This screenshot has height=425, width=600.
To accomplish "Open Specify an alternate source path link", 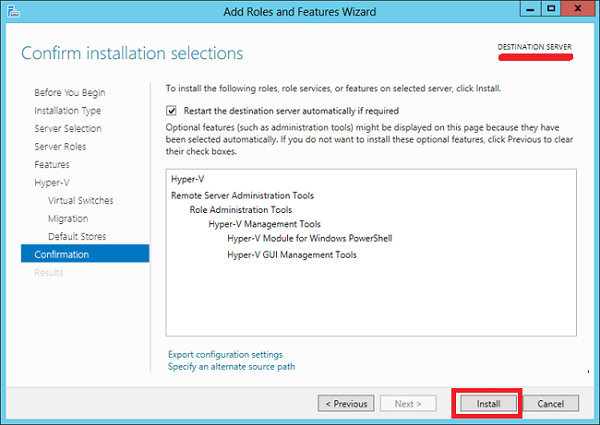I will click(231, 366).
